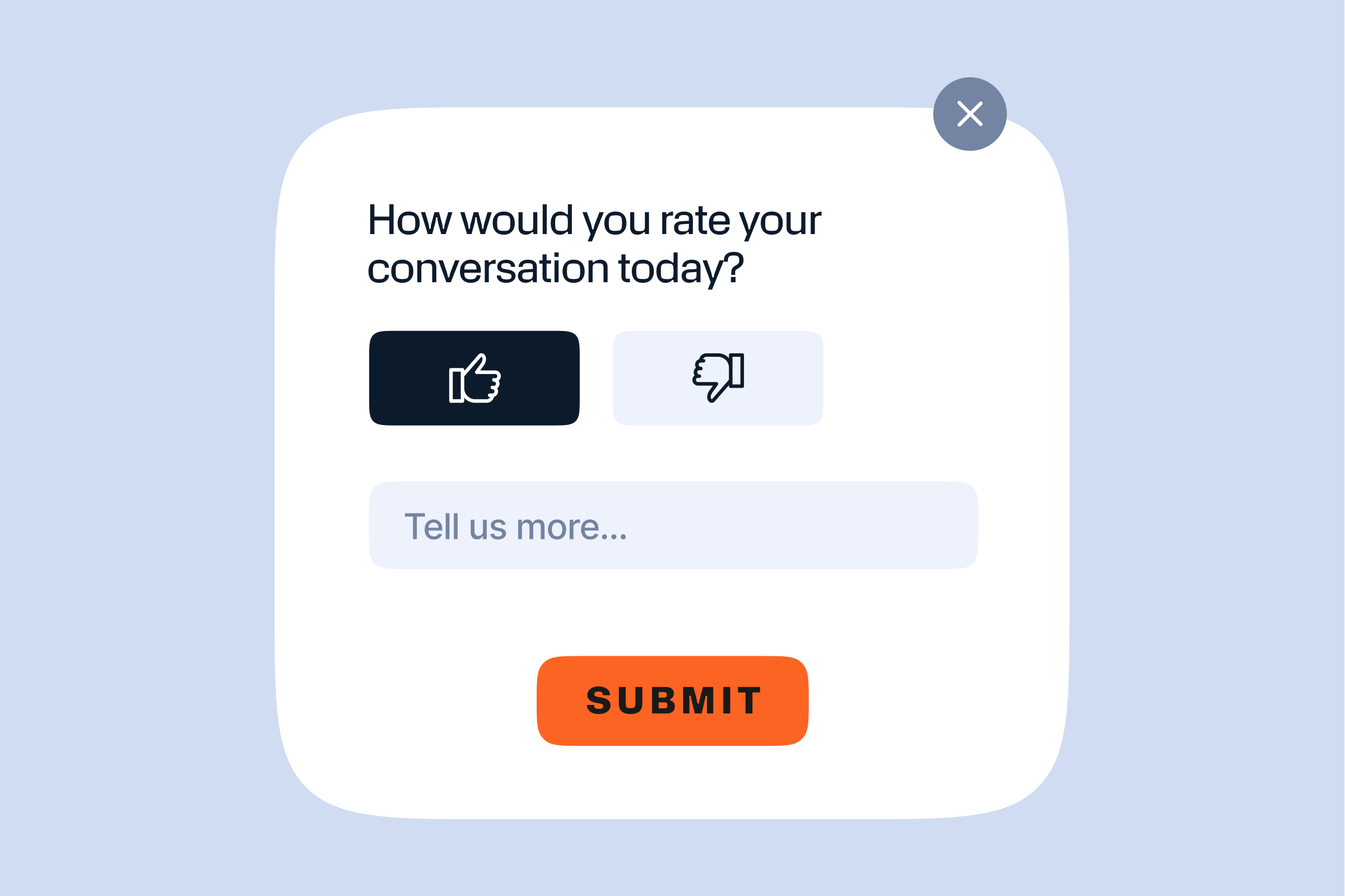Click the white X icon
The image size is (1345, 896).
[970, 114]
